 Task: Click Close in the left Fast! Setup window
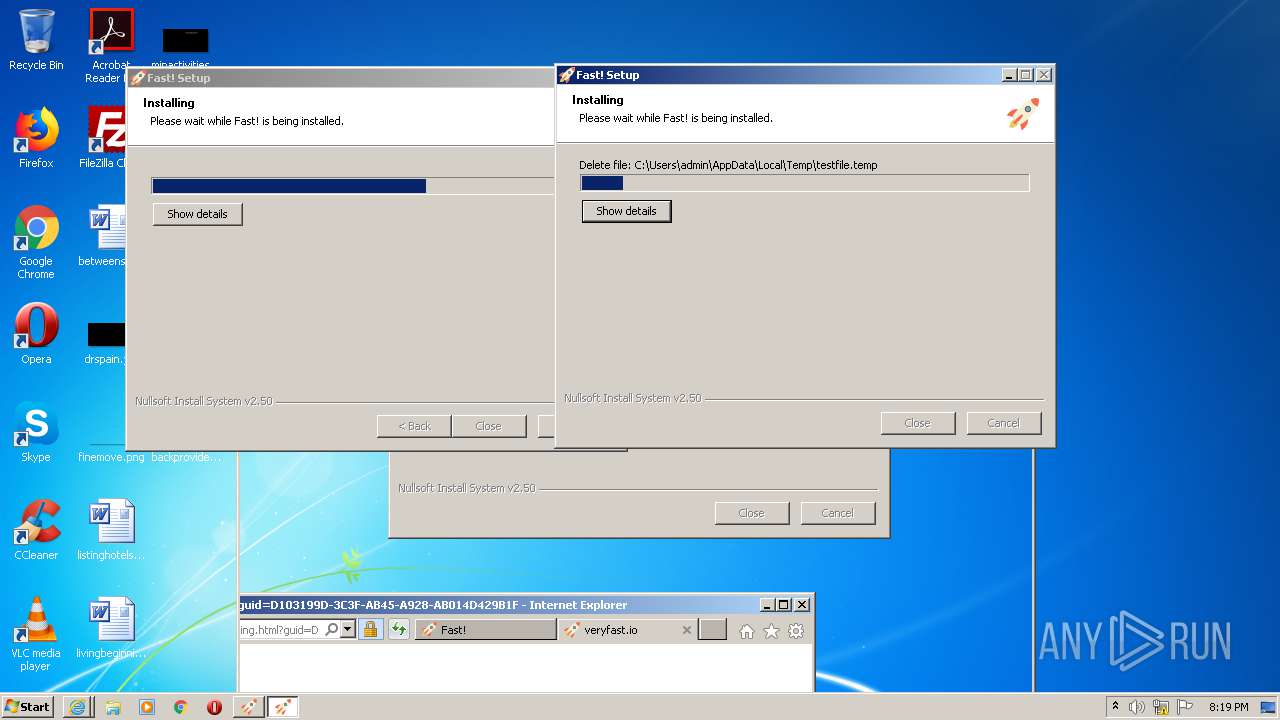488,426
